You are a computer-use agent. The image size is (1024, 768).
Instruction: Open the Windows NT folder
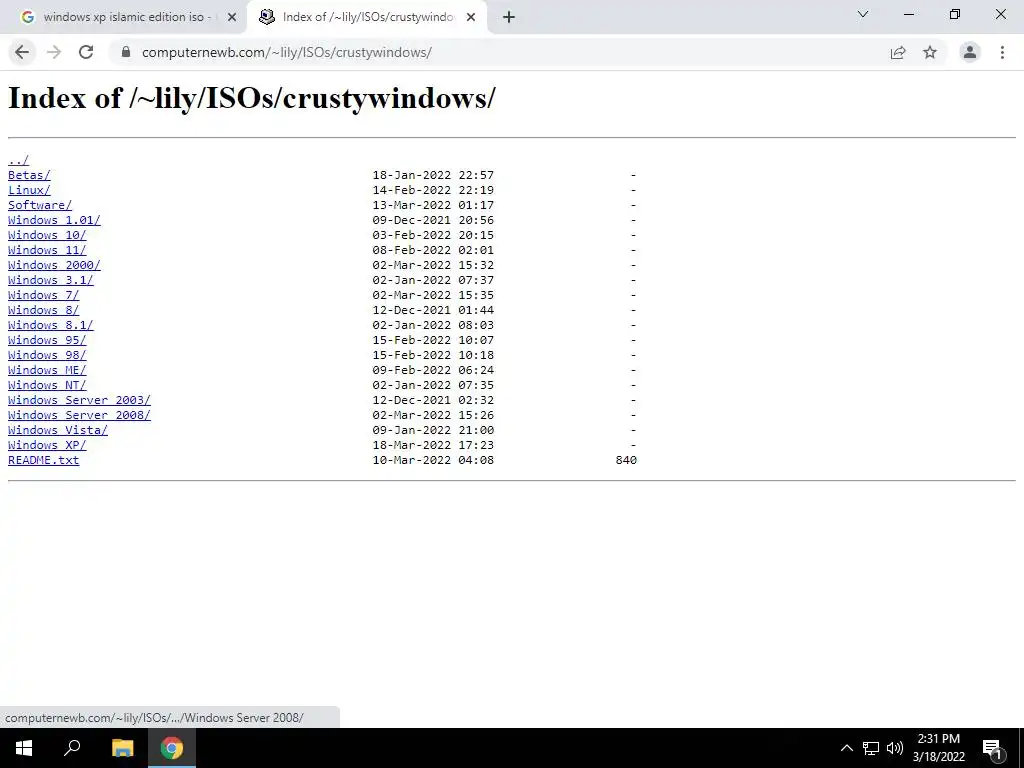[x=47, y=385]
